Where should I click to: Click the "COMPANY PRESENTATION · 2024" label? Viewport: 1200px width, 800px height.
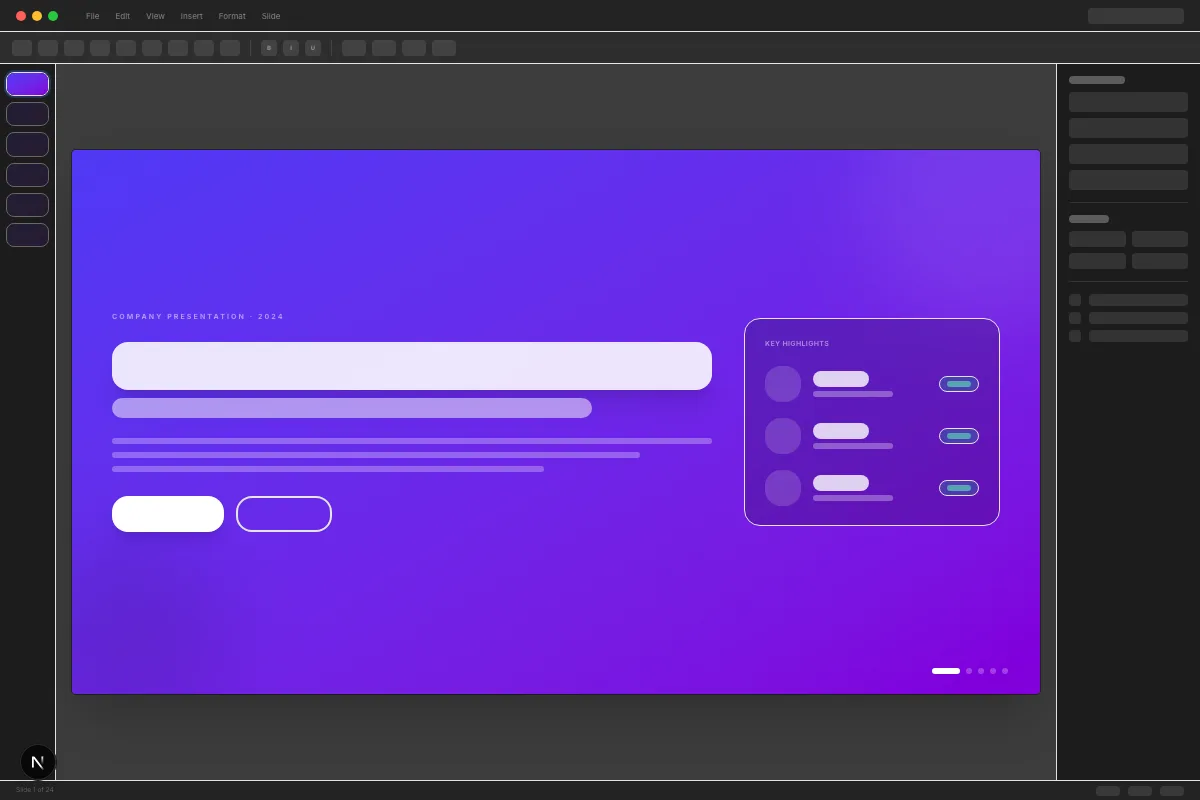click(198, 316)
